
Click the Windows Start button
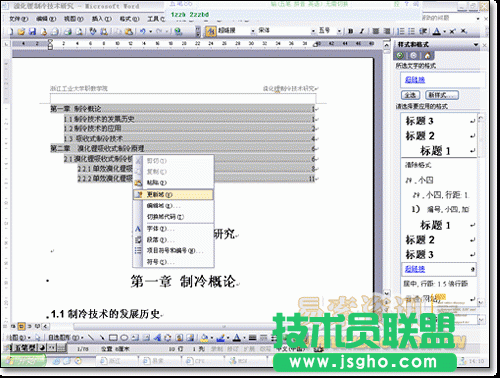click(23, 361)
